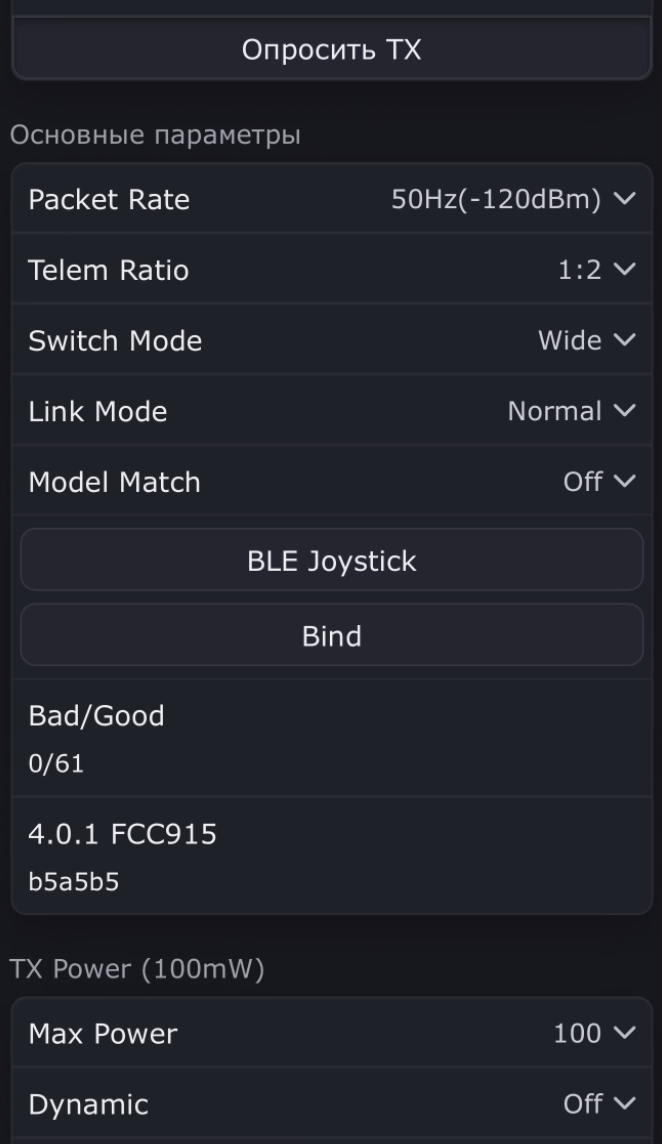The width and height of the screenshot is (662, 1144).
Task: Click the Опросить TX button
Action: click(x=331, y=49)
